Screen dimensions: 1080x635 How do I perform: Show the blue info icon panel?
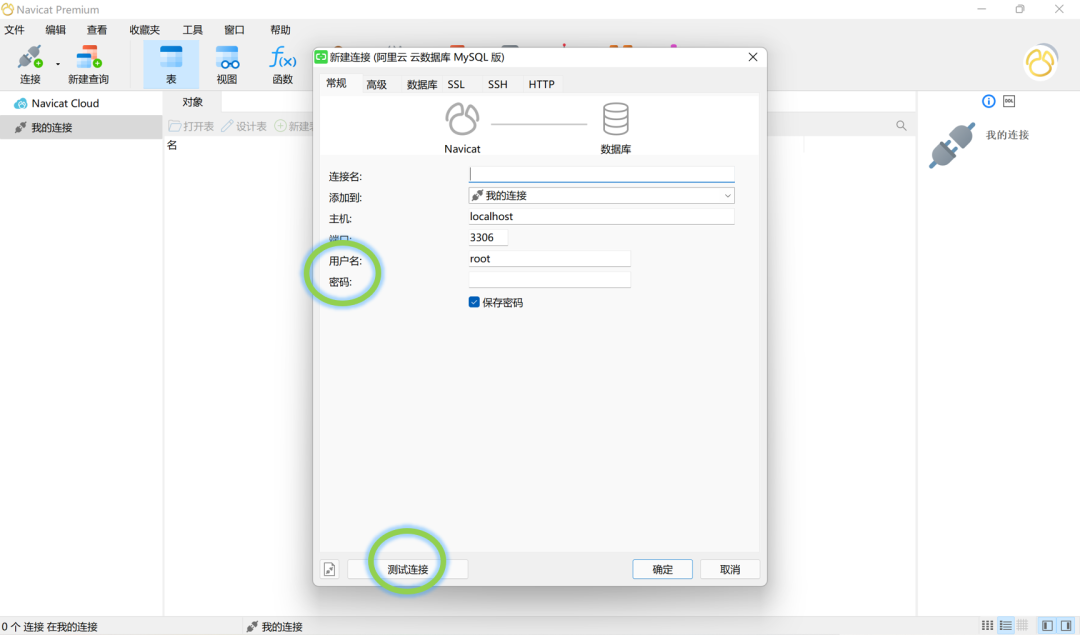pyautogui.click(x=988, y=101)
